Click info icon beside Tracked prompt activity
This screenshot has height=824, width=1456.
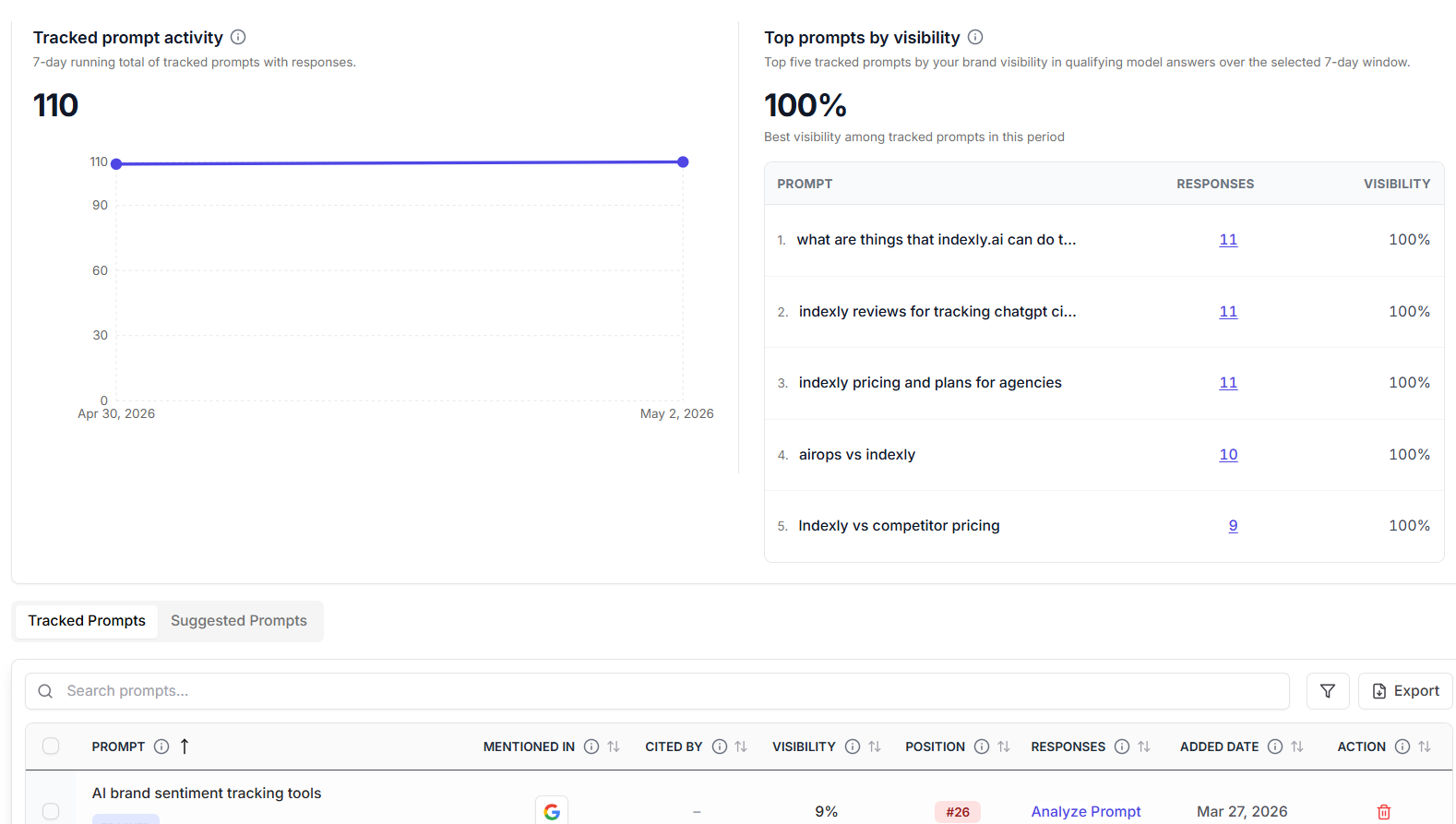click(238, 37)
